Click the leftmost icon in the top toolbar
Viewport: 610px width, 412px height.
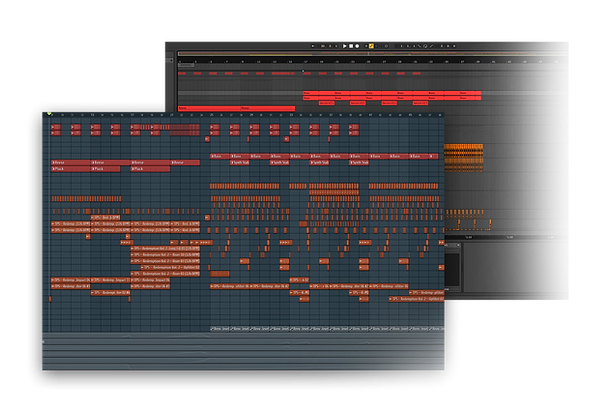pyautogui.click(x=312, y=46)
